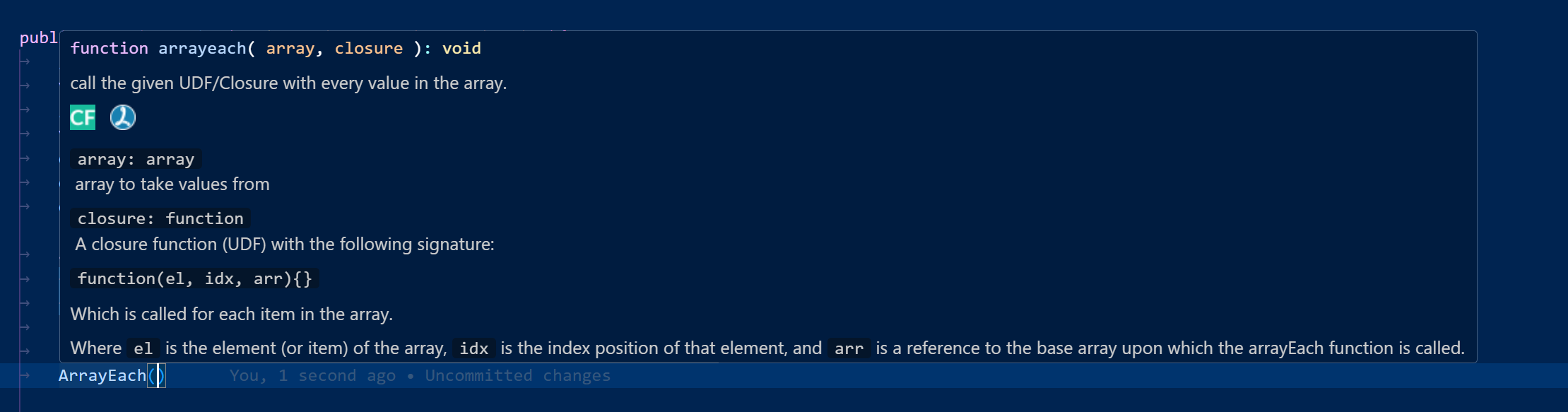
Task: Click the 'closure: function' parameter label
Action: click(x=160, y=219)
